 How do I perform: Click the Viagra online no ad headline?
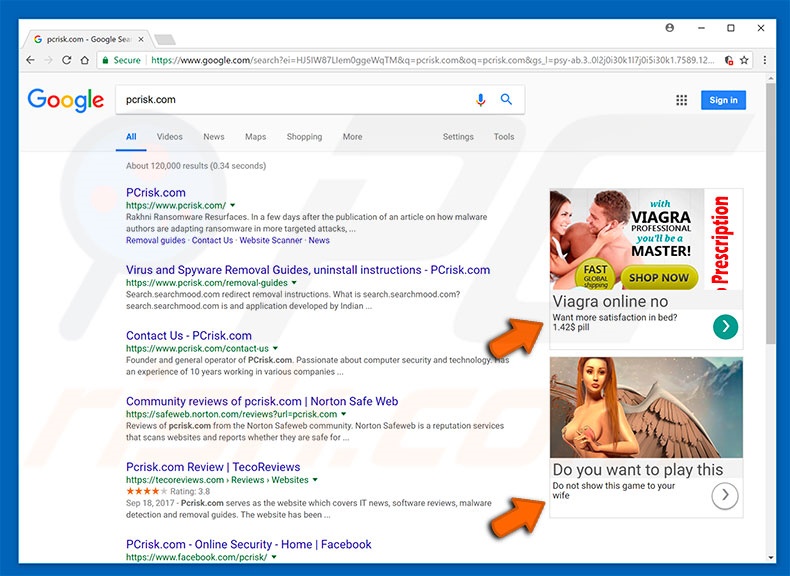(610, 301)
